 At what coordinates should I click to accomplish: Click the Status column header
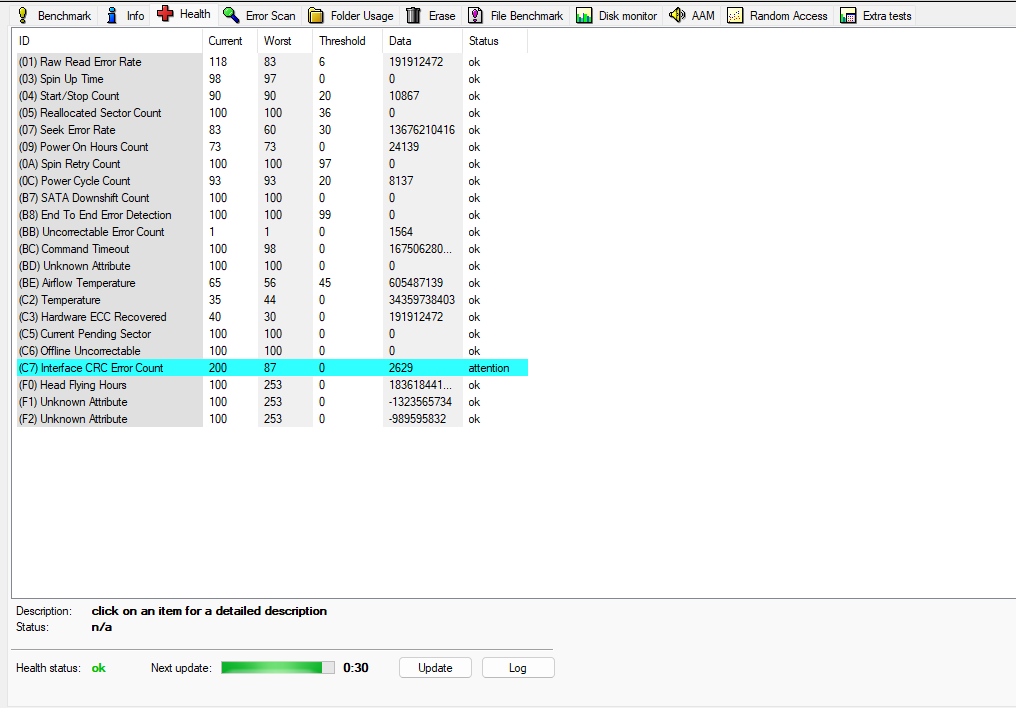click(x=495, y=41)
